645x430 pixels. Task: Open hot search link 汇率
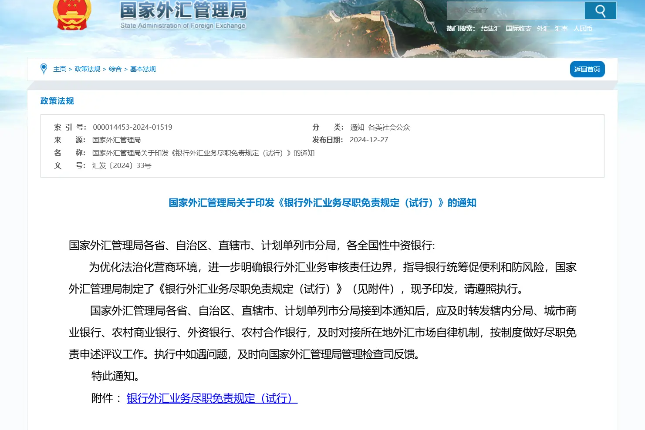pyautogui.click(x=561, y=28)
